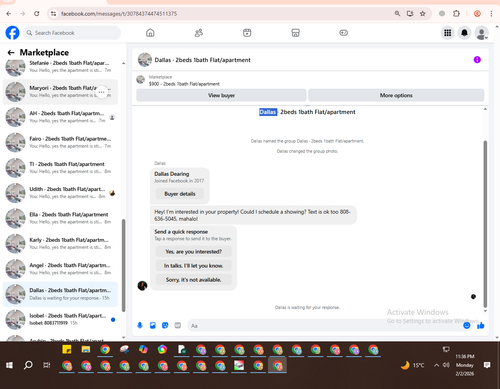Viewport: 500px width, 389px height.
Task: Open Windows Task View
Action: point(47,365)
